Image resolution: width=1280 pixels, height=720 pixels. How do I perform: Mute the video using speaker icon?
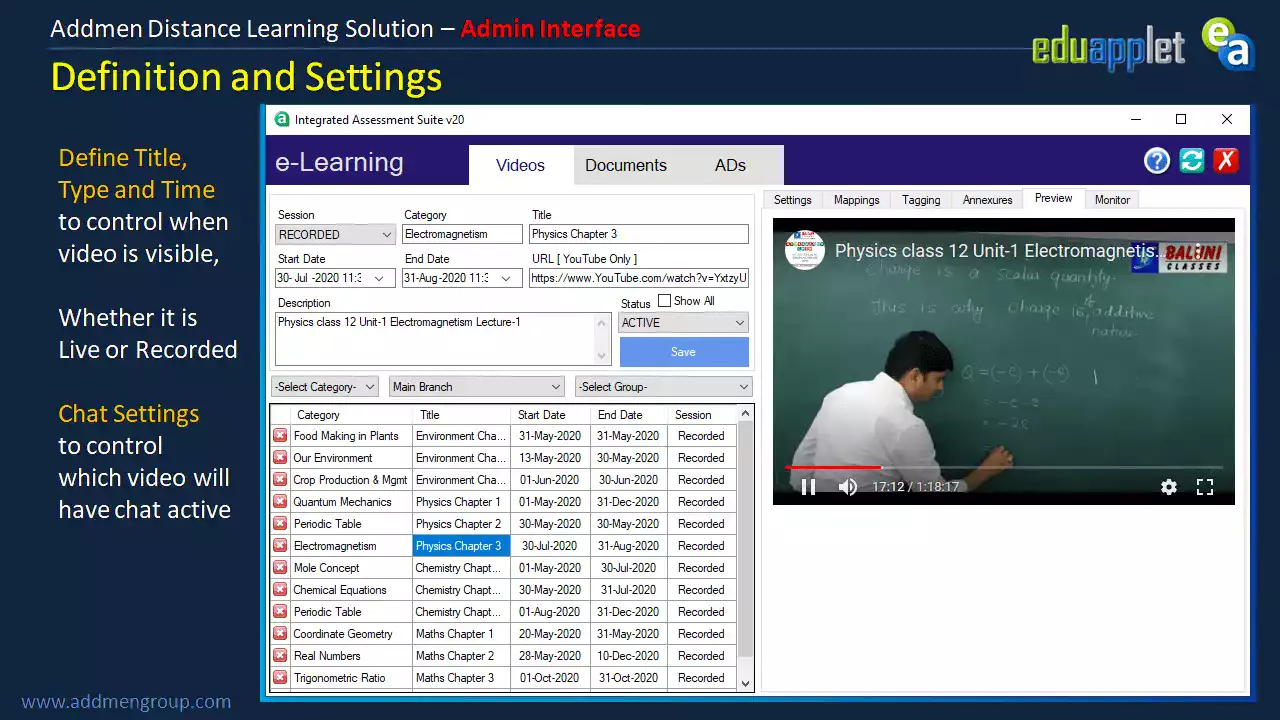tap(847, 487)
